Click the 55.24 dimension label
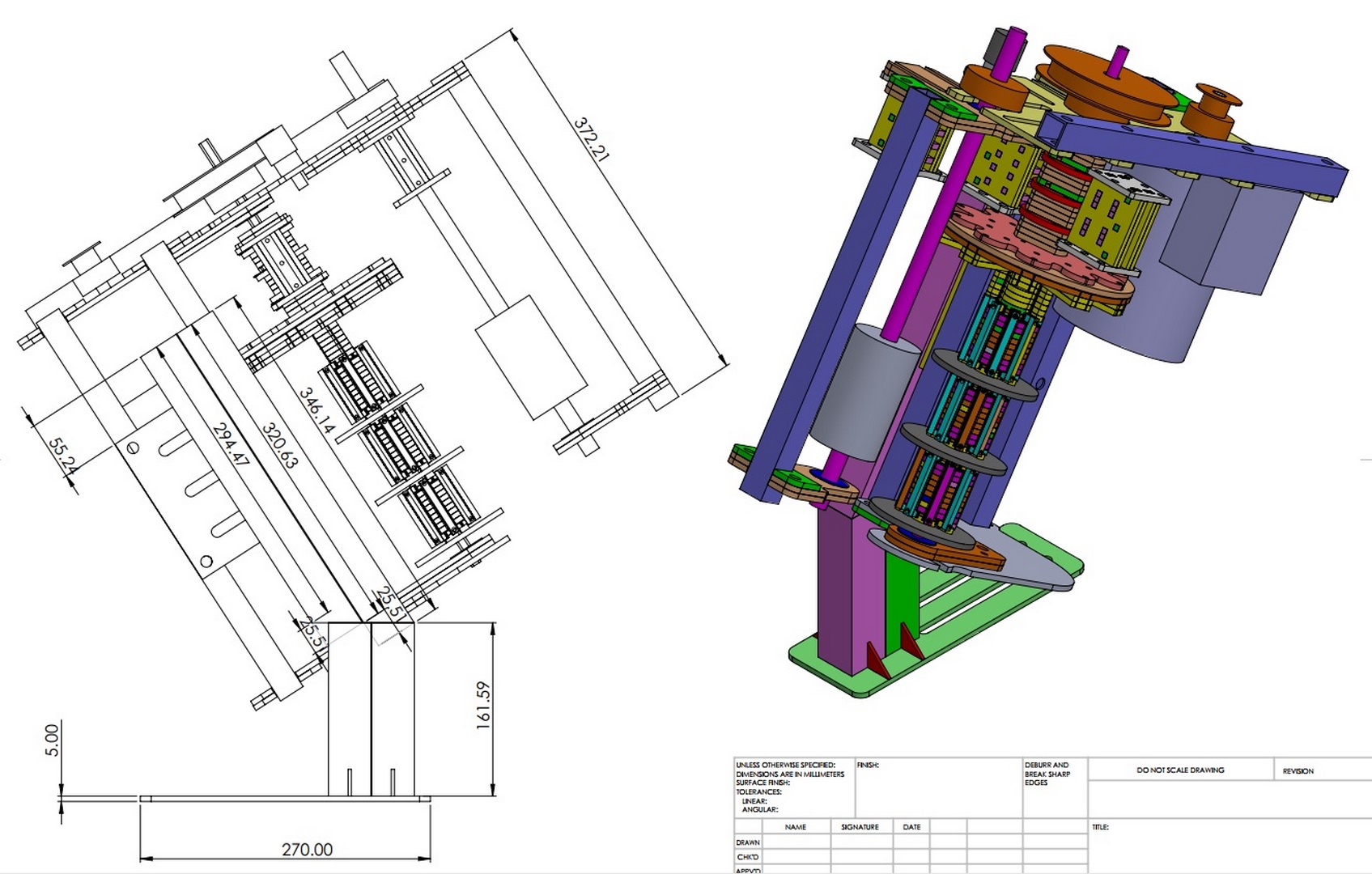Image resolution: width=1372 pixels, height=874 pixels. pos(62,456)
